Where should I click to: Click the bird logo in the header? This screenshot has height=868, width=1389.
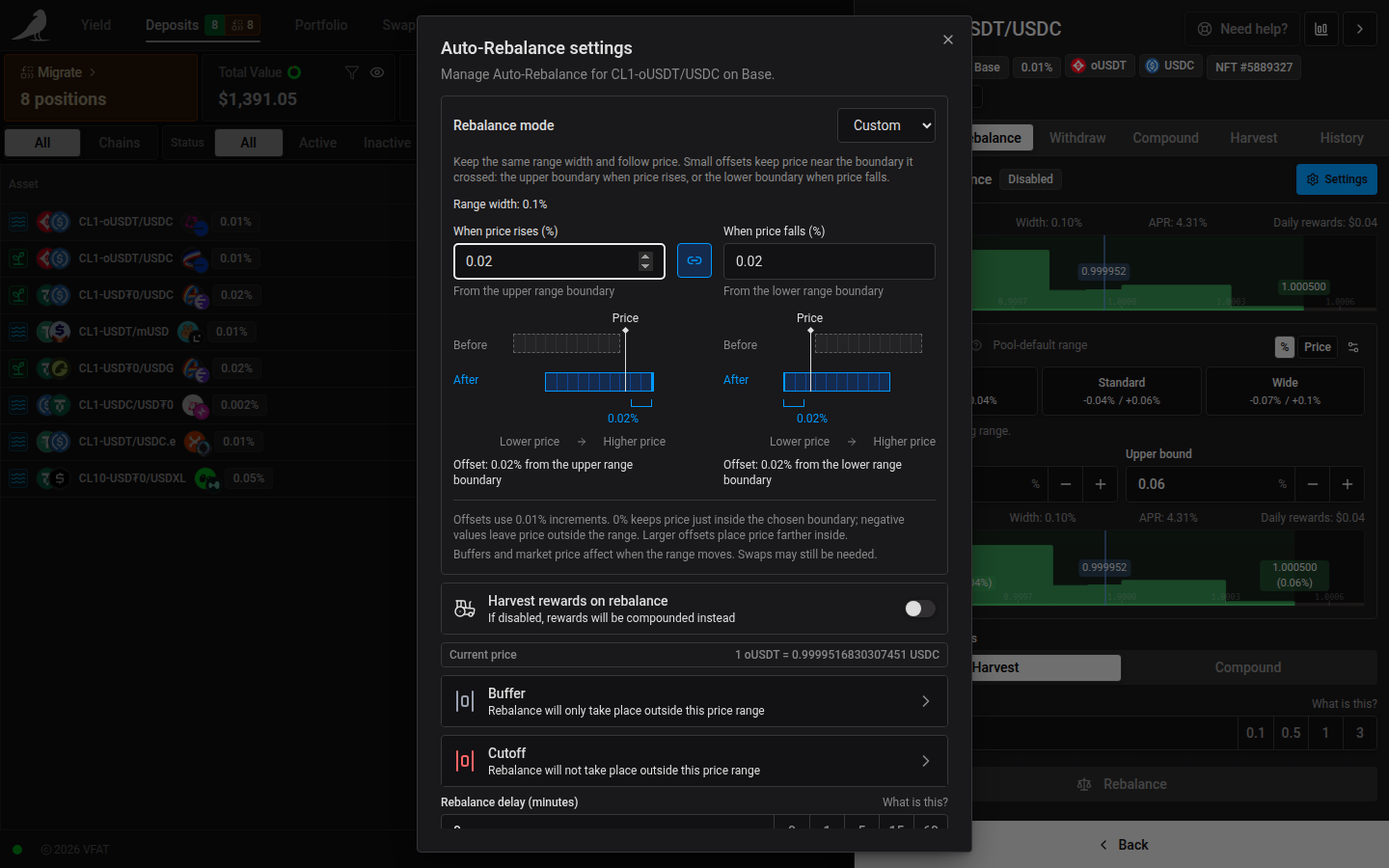(x=32, y=25)
